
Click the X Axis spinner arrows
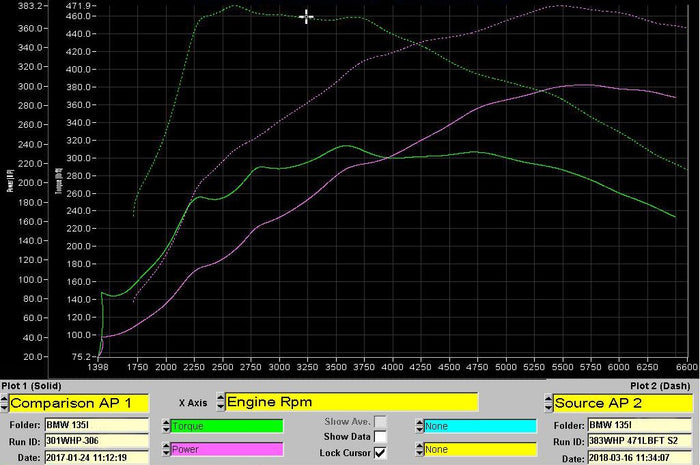tap(219, 402)
